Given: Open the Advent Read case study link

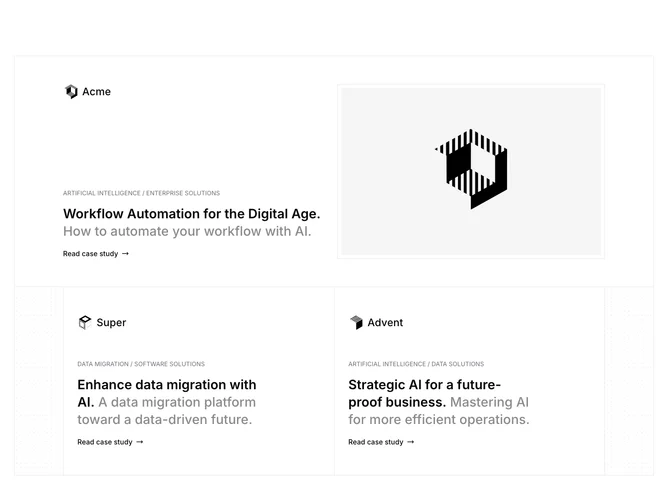Looking at the screenshot, I should [x=381, y=442].
